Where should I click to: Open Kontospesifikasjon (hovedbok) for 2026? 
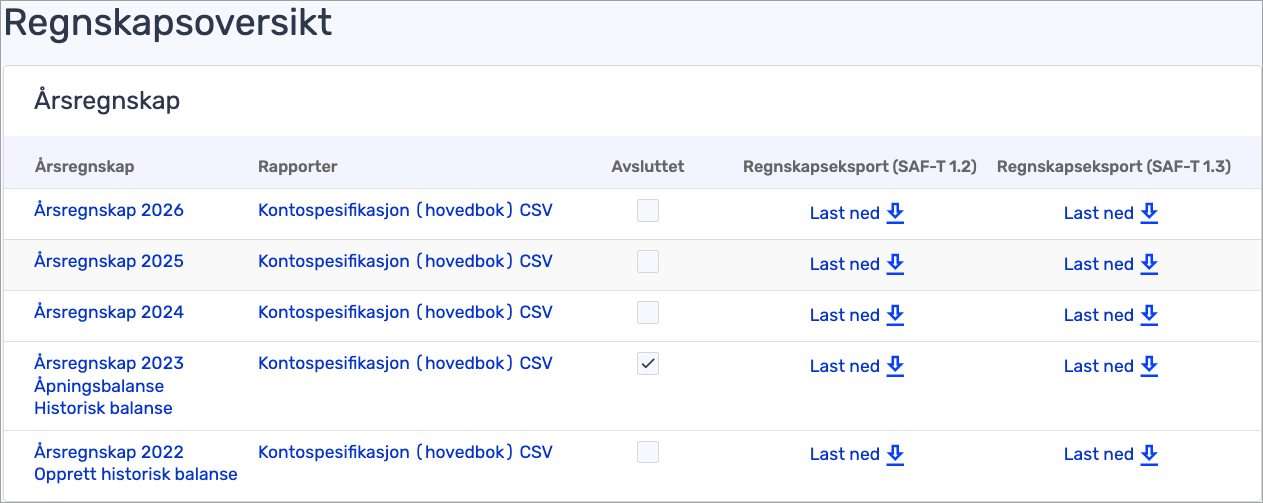(x=386, y=211)
